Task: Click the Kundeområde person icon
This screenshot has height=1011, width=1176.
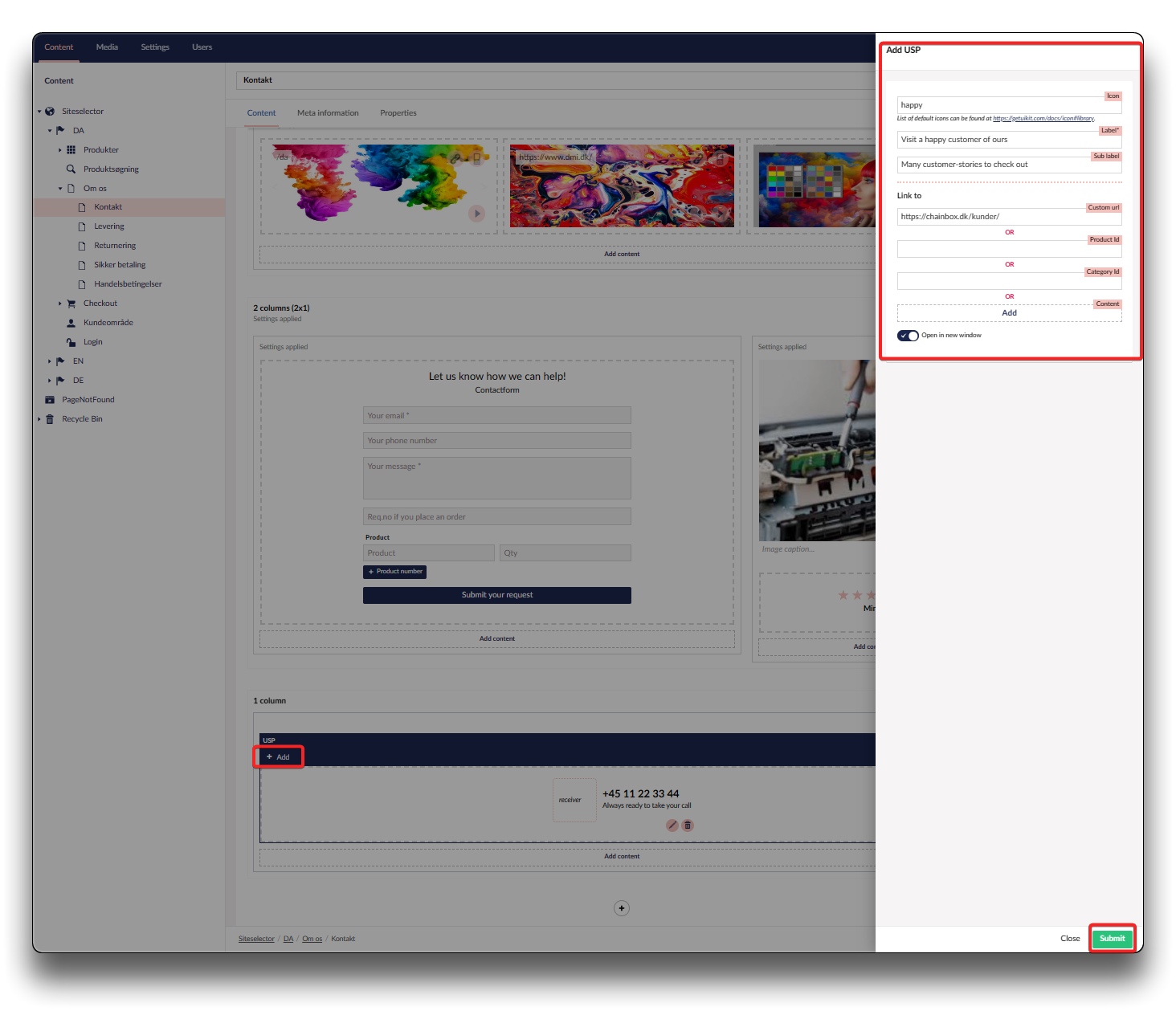Action: pos(71,323)
